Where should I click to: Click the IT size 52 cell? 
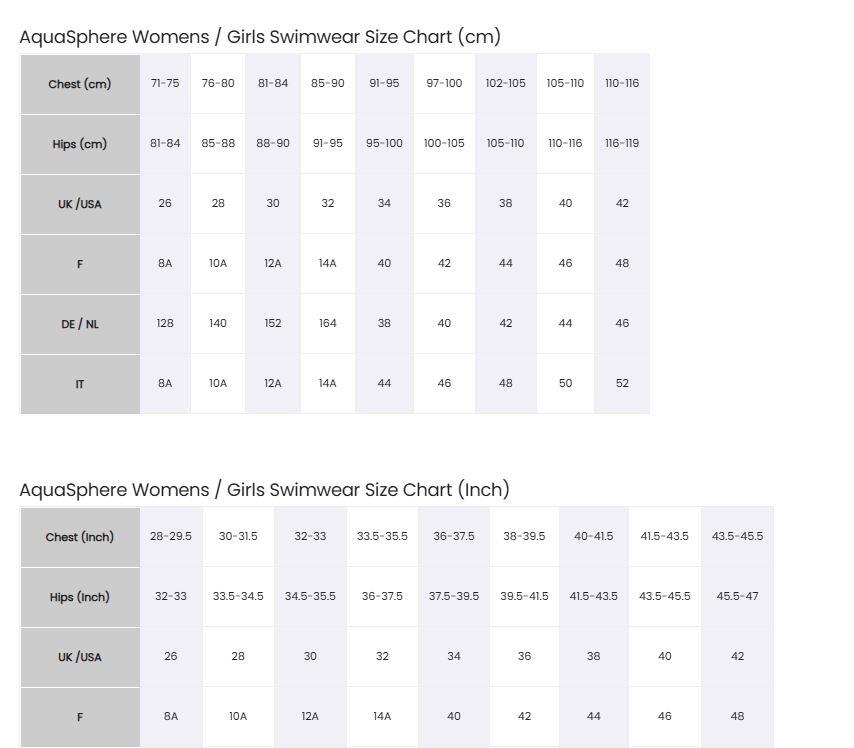pos(622,383)
